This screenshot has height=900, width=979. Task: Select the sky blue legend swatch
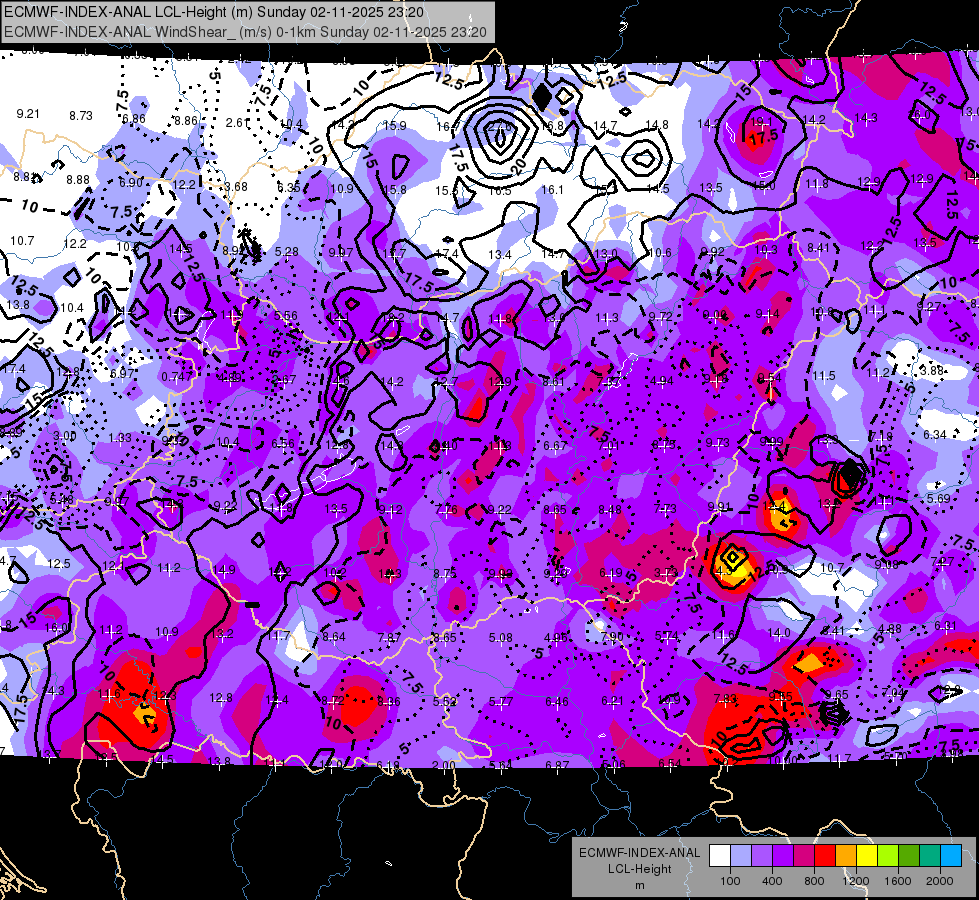(951, 856)
